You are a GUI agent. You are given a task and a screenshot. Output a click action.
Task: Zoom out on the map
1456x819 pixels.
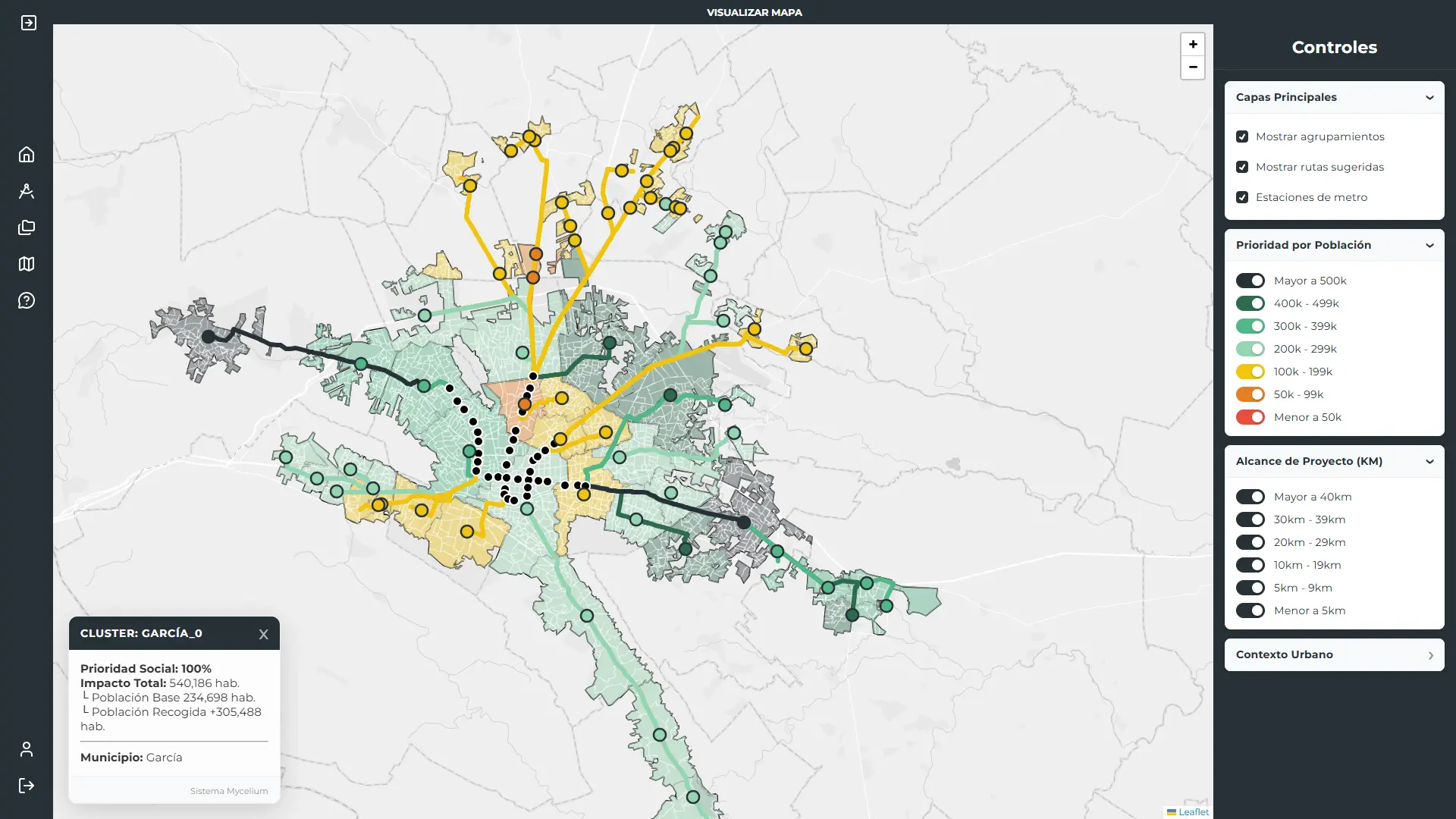click(1193, 67)
